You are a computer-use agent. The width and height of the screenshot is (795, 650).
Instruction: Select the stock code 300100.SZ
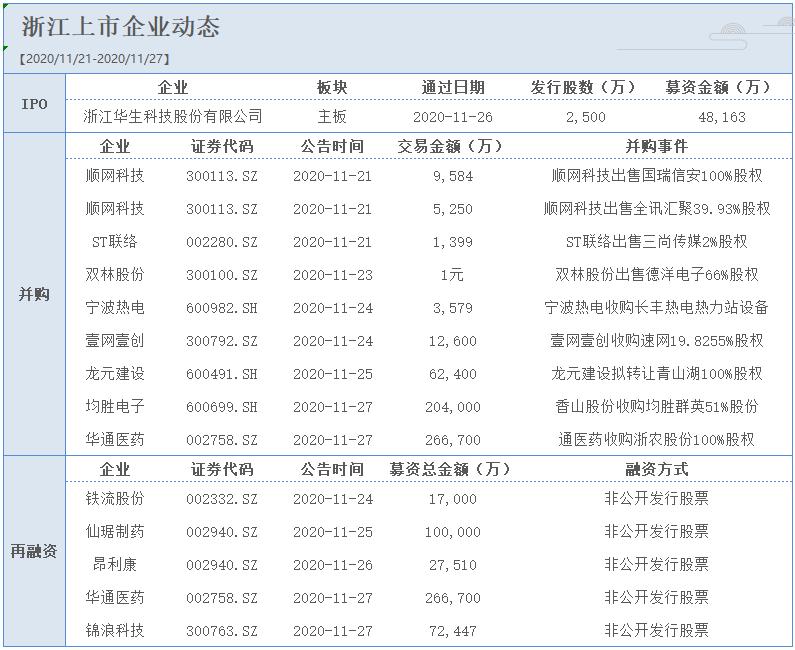(222, 275)
